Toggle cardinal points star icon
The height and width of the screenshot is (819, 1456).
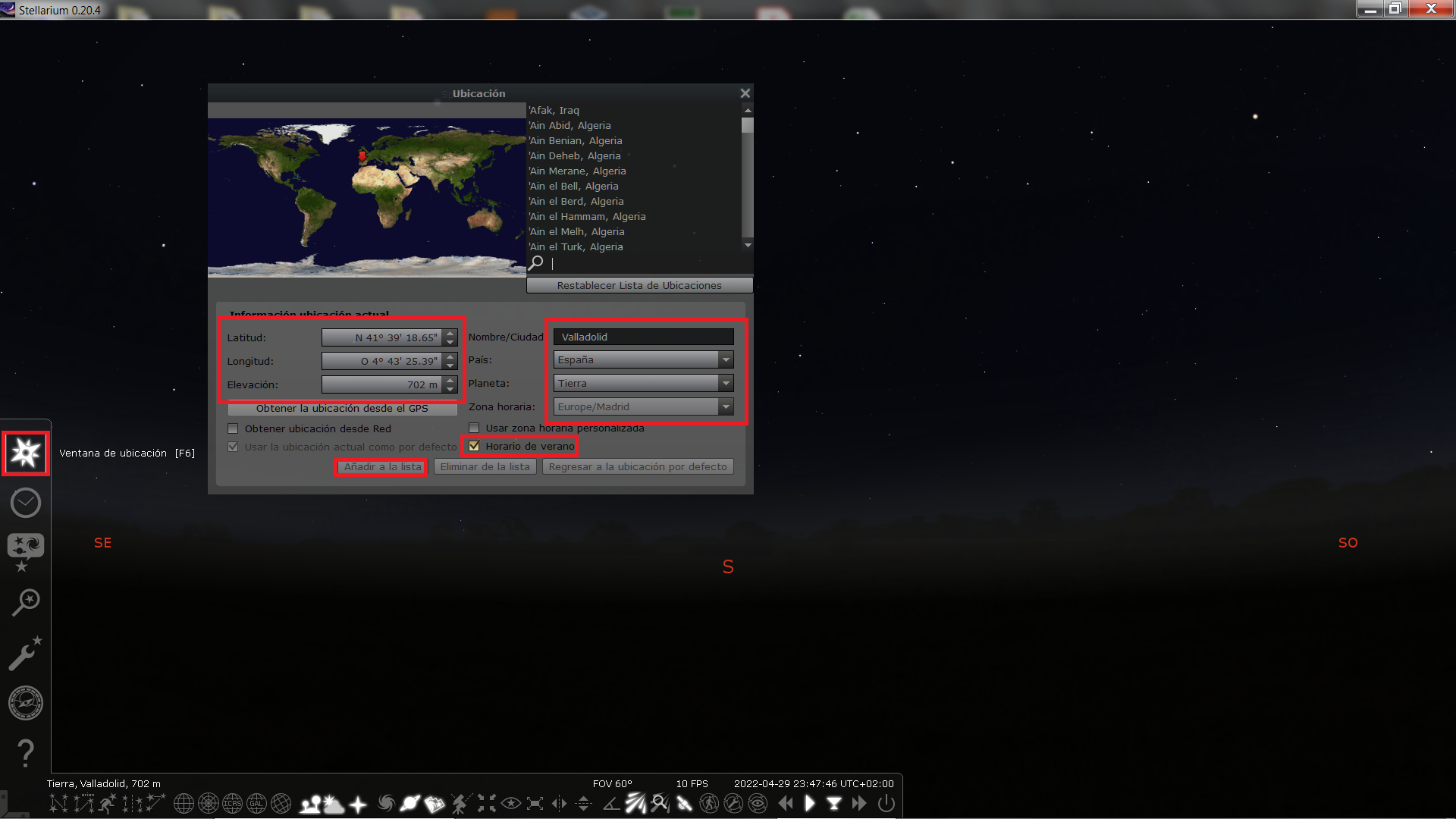tap(358, 803)
